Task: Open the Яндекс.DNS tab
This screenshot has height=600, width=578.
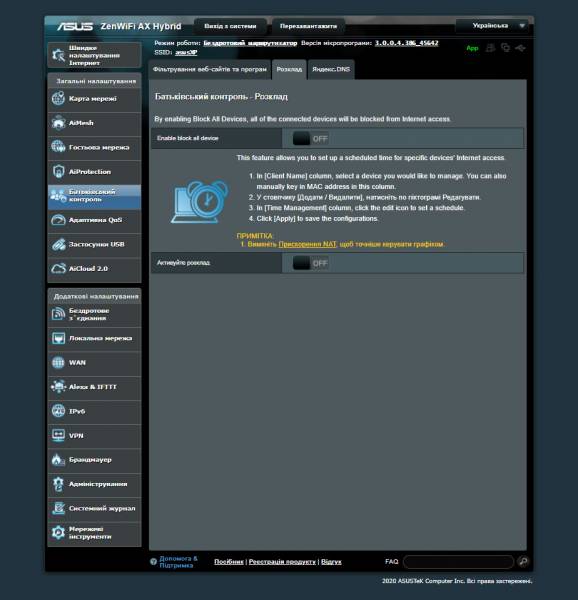Action: tap(331, 69)
